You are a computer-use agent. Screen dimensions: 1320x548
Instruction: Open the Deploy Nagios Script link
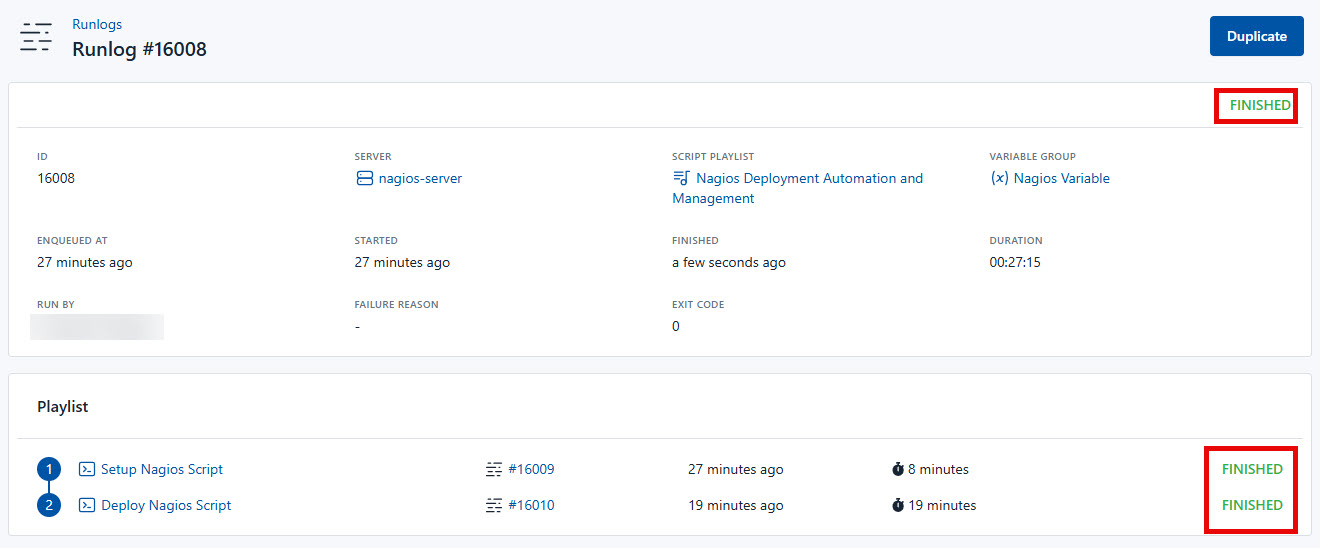pyautogui.click(x=166, y=505)
